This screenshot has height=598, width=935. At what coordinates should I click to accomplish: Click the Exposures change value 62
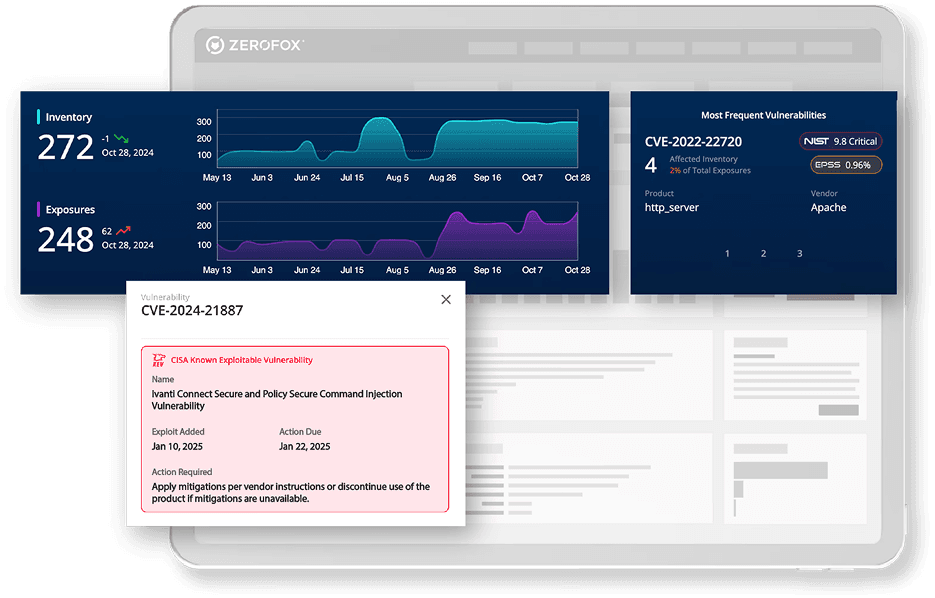107,231
